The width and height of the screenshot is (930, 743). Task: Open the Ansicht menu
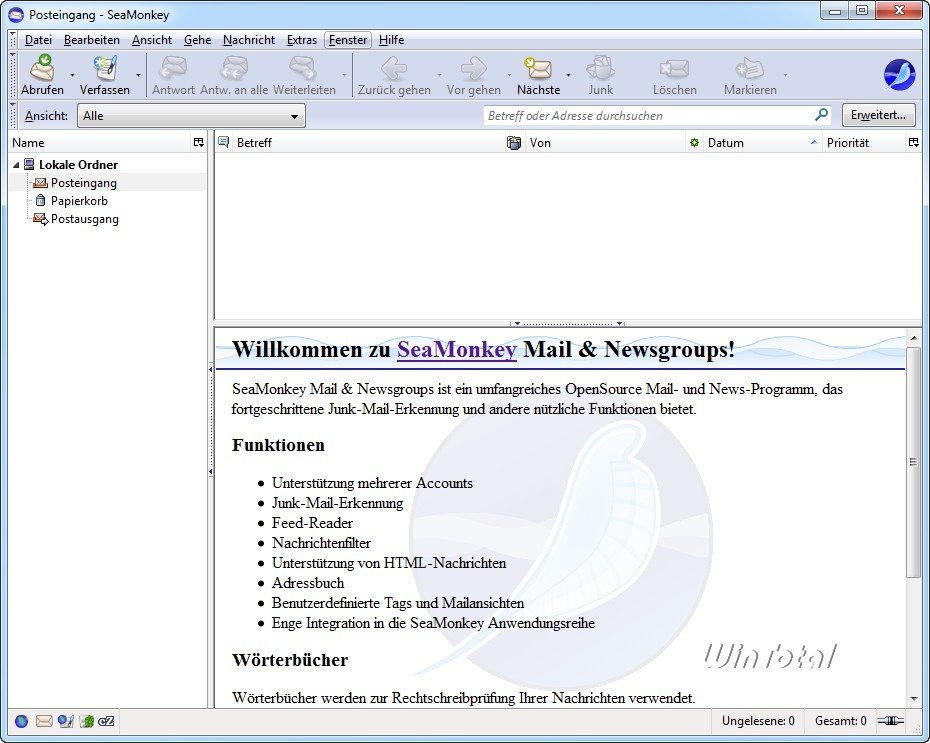point(152,40)
